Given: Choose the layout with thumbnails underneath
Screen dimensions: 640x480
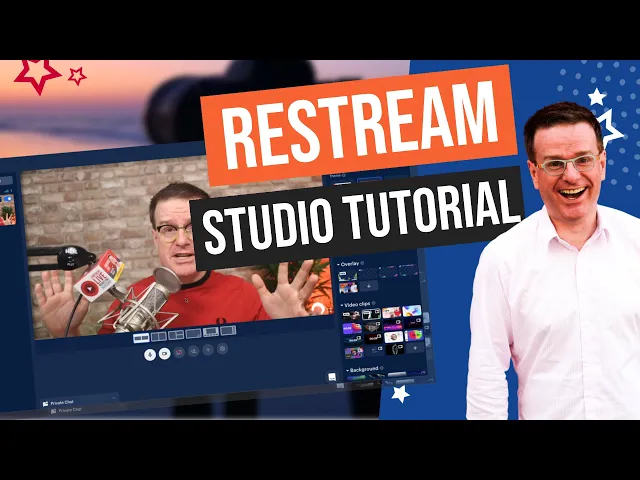Looking at the screenshot, I should tap(211, 332).
